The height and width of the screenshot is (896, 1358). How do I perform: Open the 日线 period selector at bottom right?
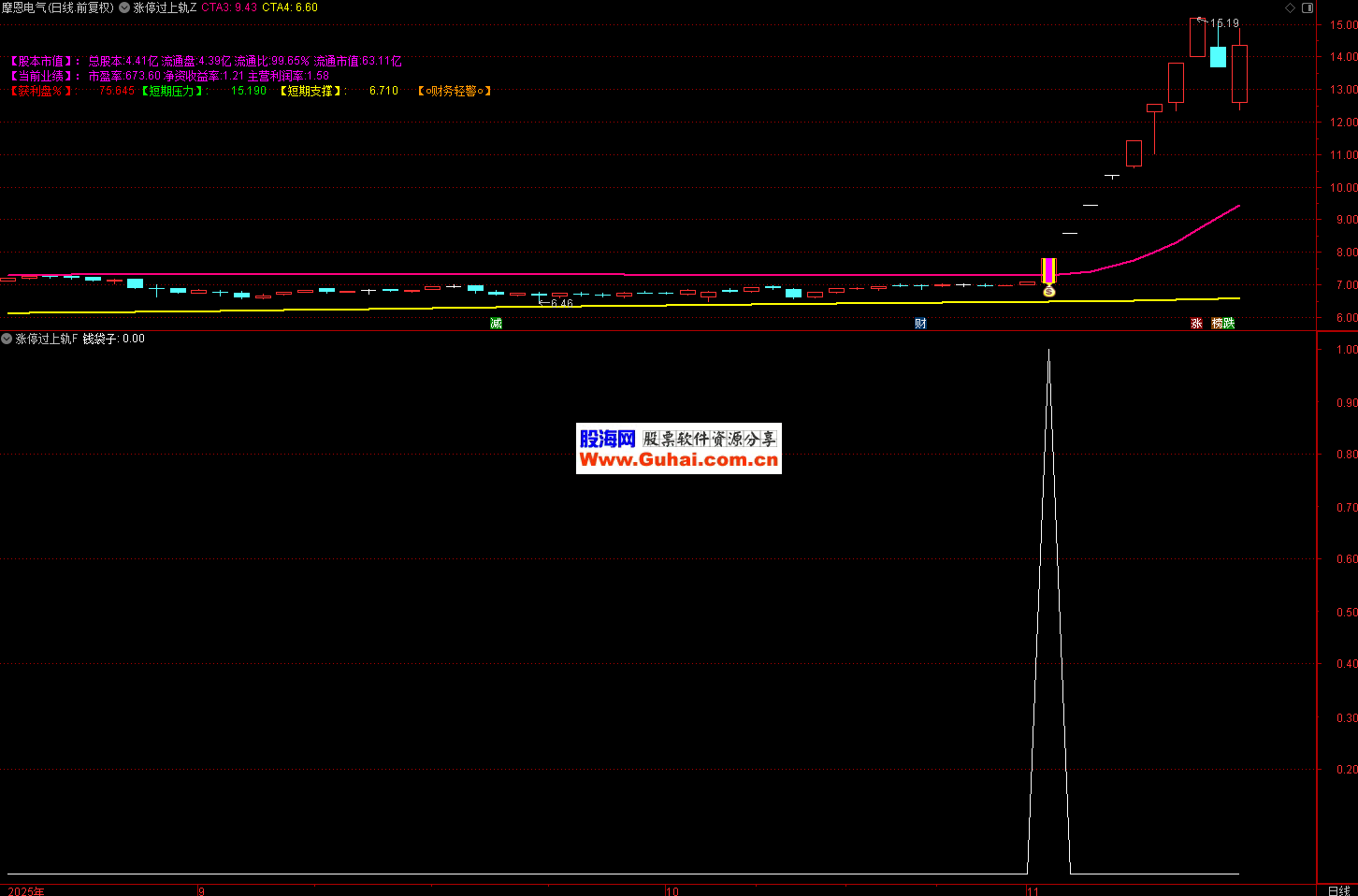coord(1338,890)
